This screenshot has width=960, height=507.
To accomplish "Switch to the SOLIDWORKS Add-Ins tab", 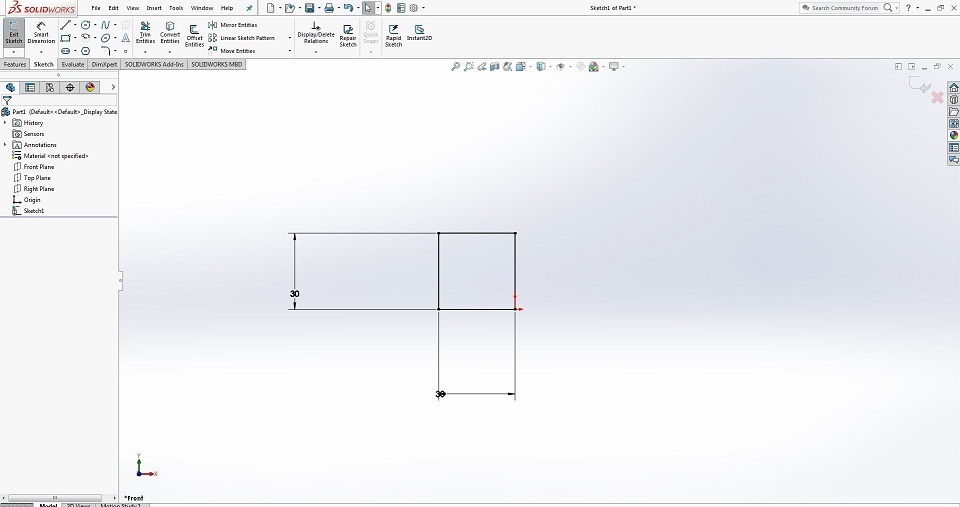I will point(154,64).
